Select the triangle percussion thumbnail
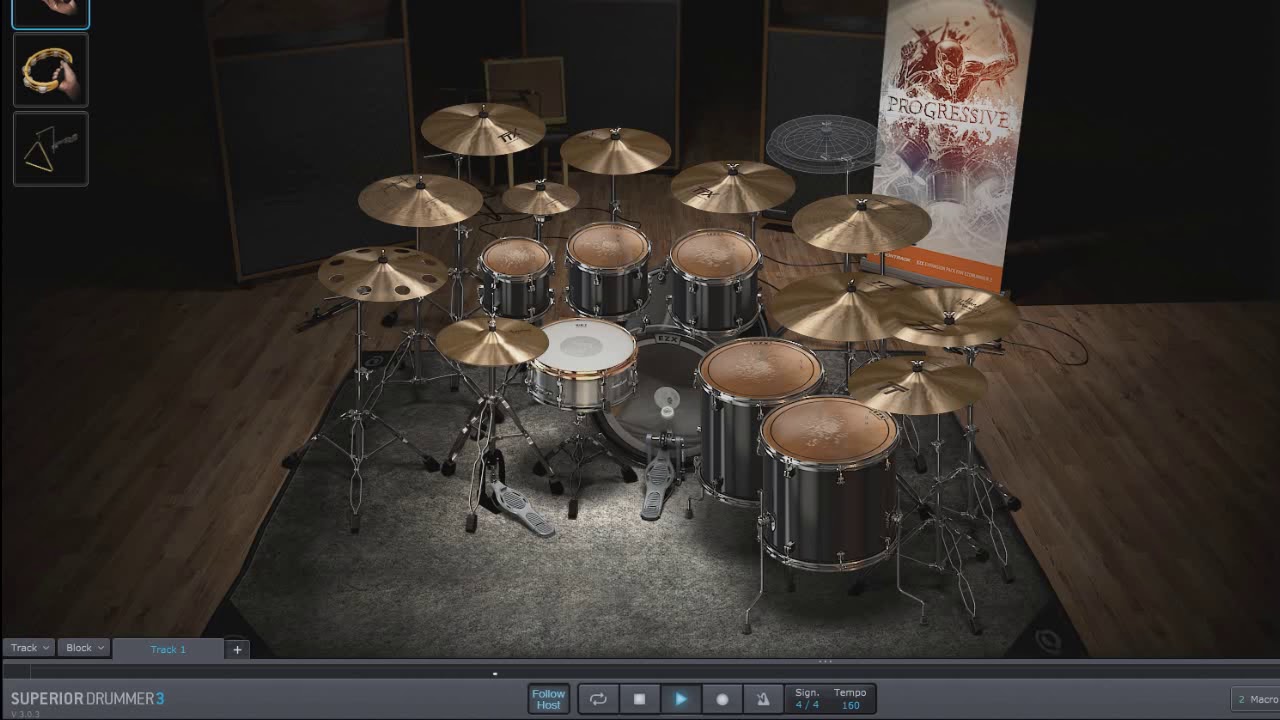 point(51,149)
